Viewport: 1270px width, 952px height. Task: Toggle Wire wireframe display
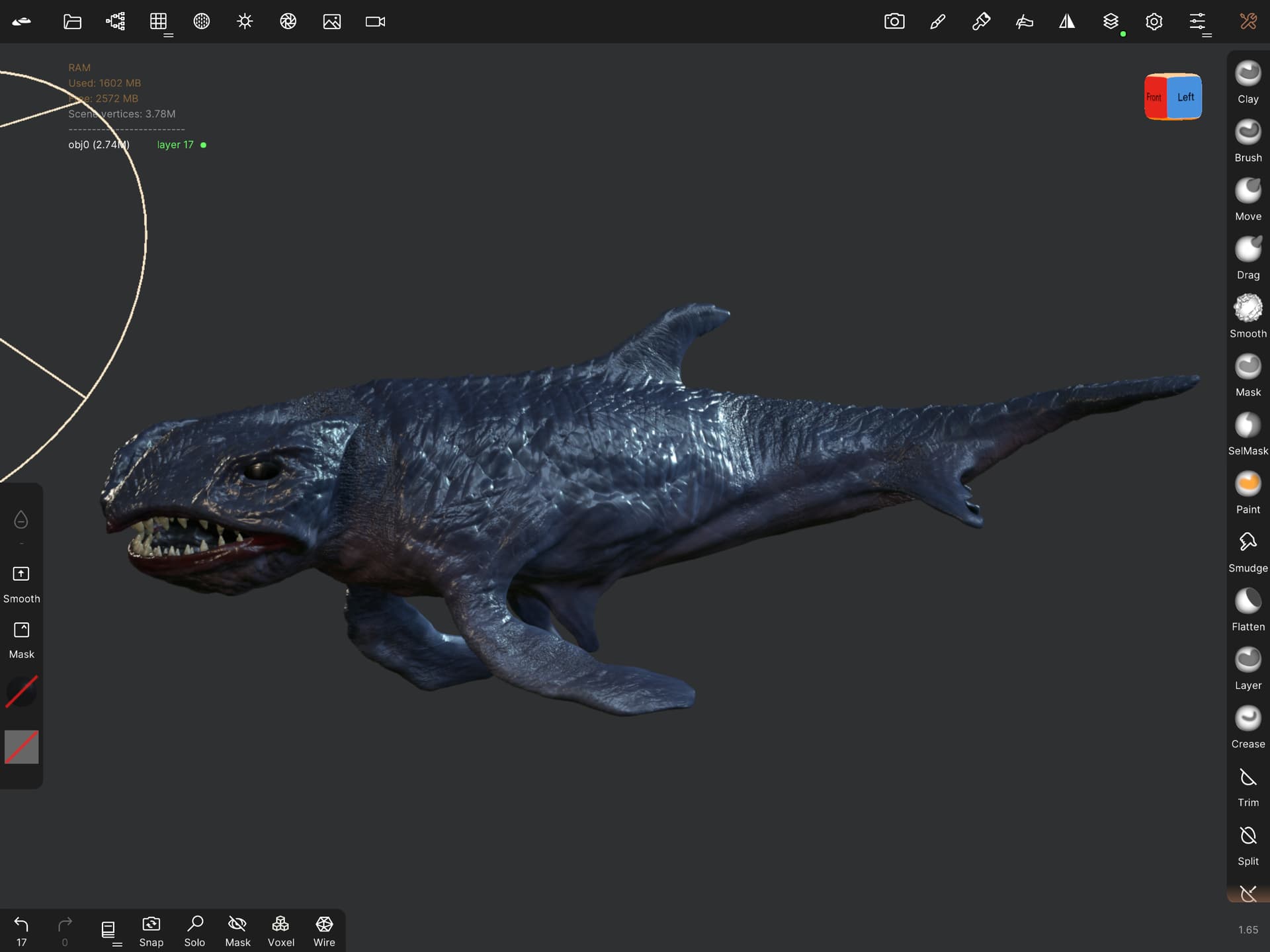[x=324, y=931]
